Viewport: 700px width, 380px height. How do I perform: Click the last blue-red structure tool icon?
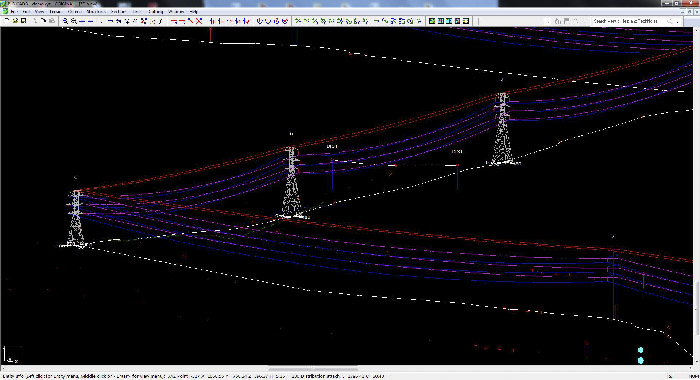click(246, 21)
